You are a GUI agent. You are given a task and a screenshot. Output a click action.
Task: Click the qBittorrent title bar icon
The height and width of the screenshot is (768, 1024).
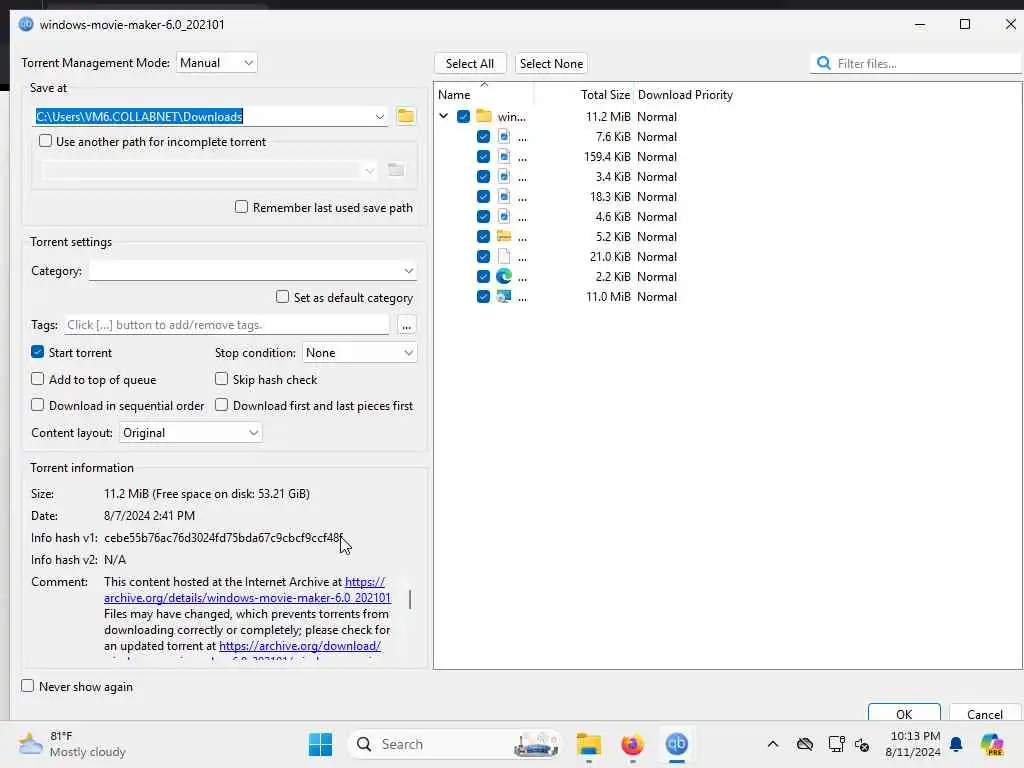[25, 24]
